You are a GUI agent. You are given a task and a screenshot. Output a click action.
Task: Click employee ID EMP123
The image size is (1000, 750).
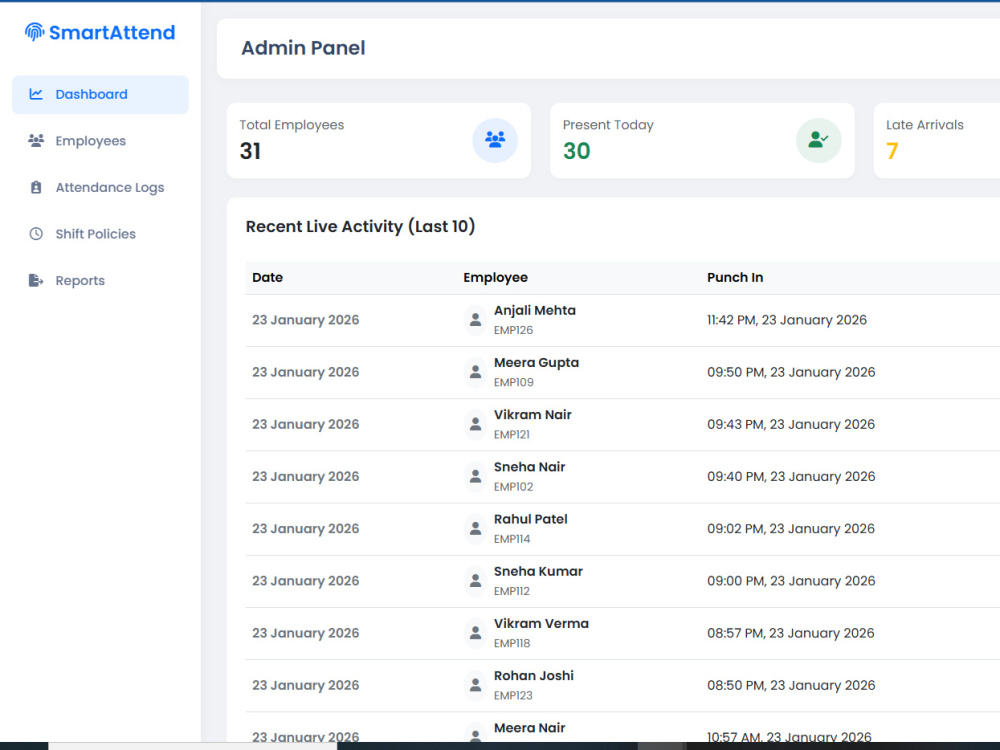513,696
